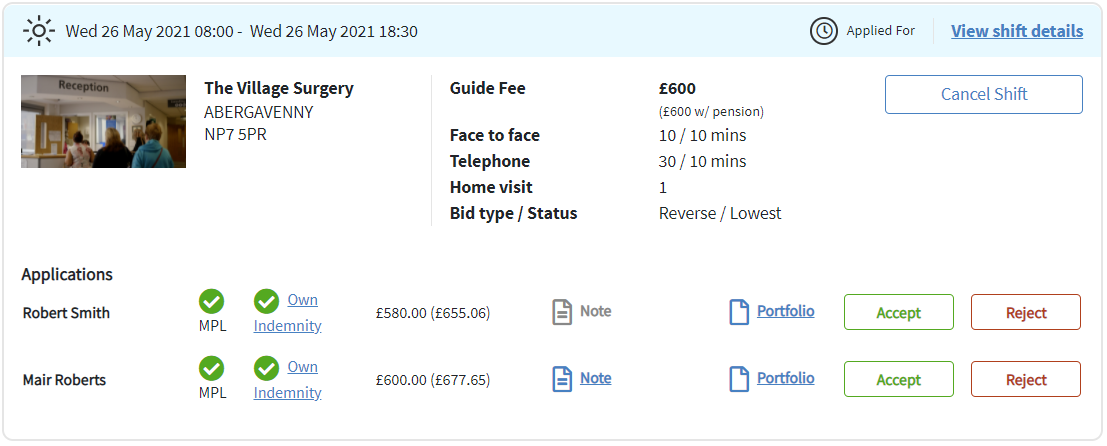Accept Mair Roberts' application
The width and height of the screenshot is (1107, 446).
pos(899,380)
